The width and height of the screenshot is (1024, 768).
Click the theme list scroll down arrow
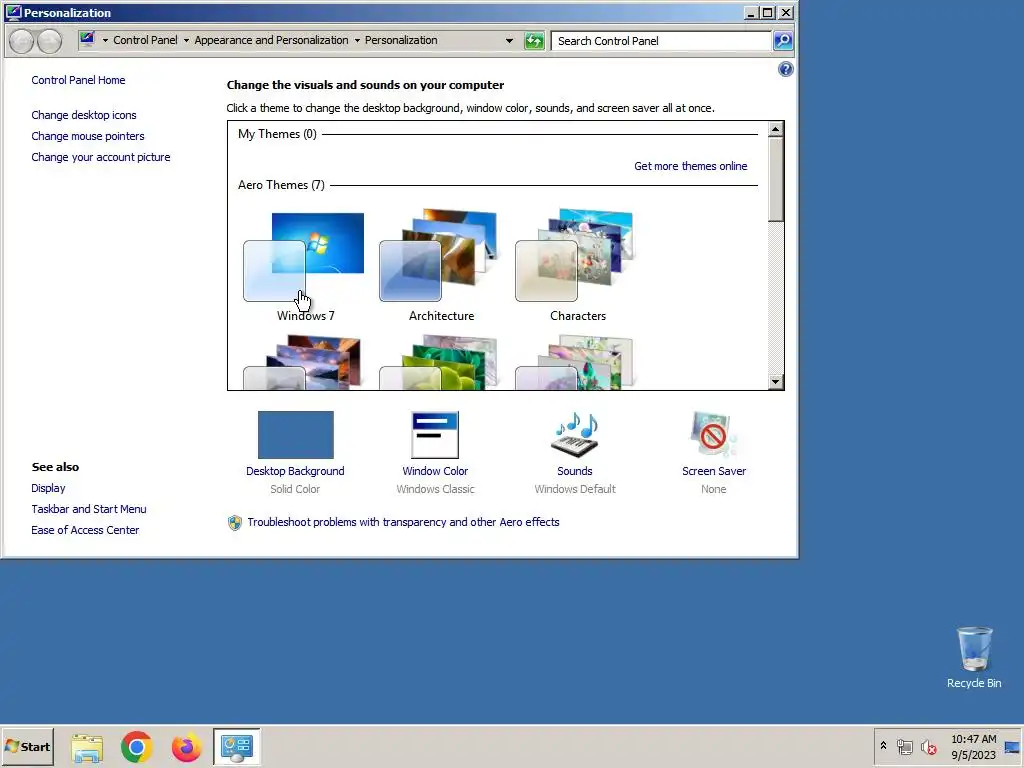[x=775, y=381]
